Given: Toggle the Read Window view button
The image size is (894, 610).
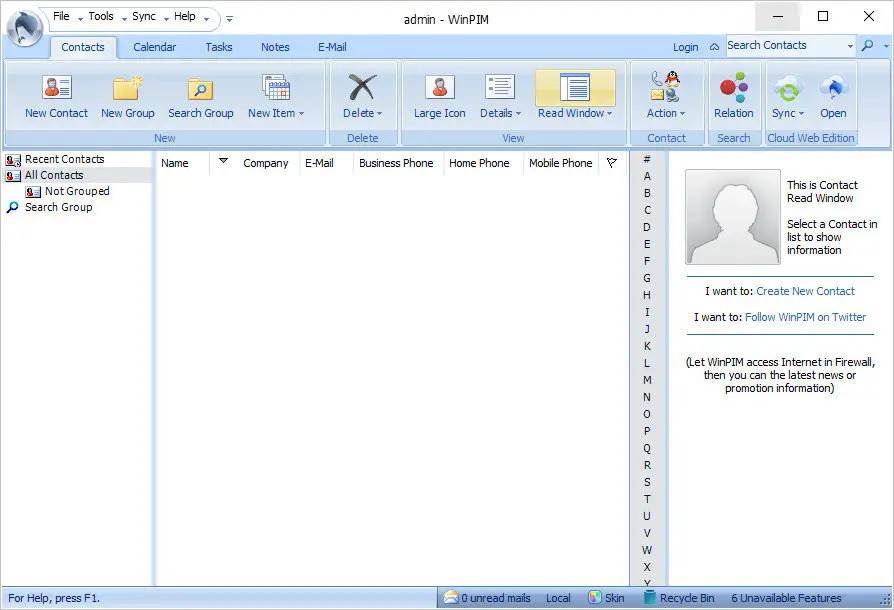Looking at the screenshot, I should point(575,95).
